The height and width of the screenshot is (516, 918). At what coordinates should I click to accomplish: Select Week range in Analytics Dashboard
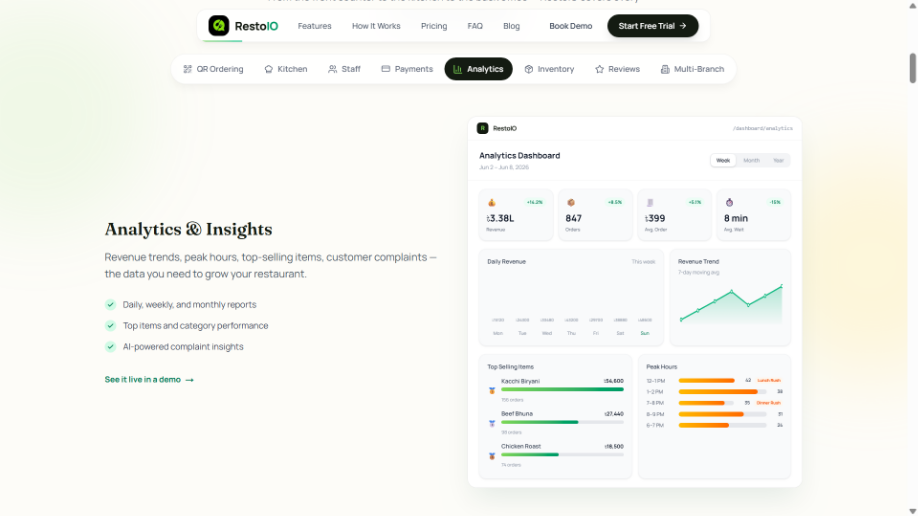tap(723, 160)
